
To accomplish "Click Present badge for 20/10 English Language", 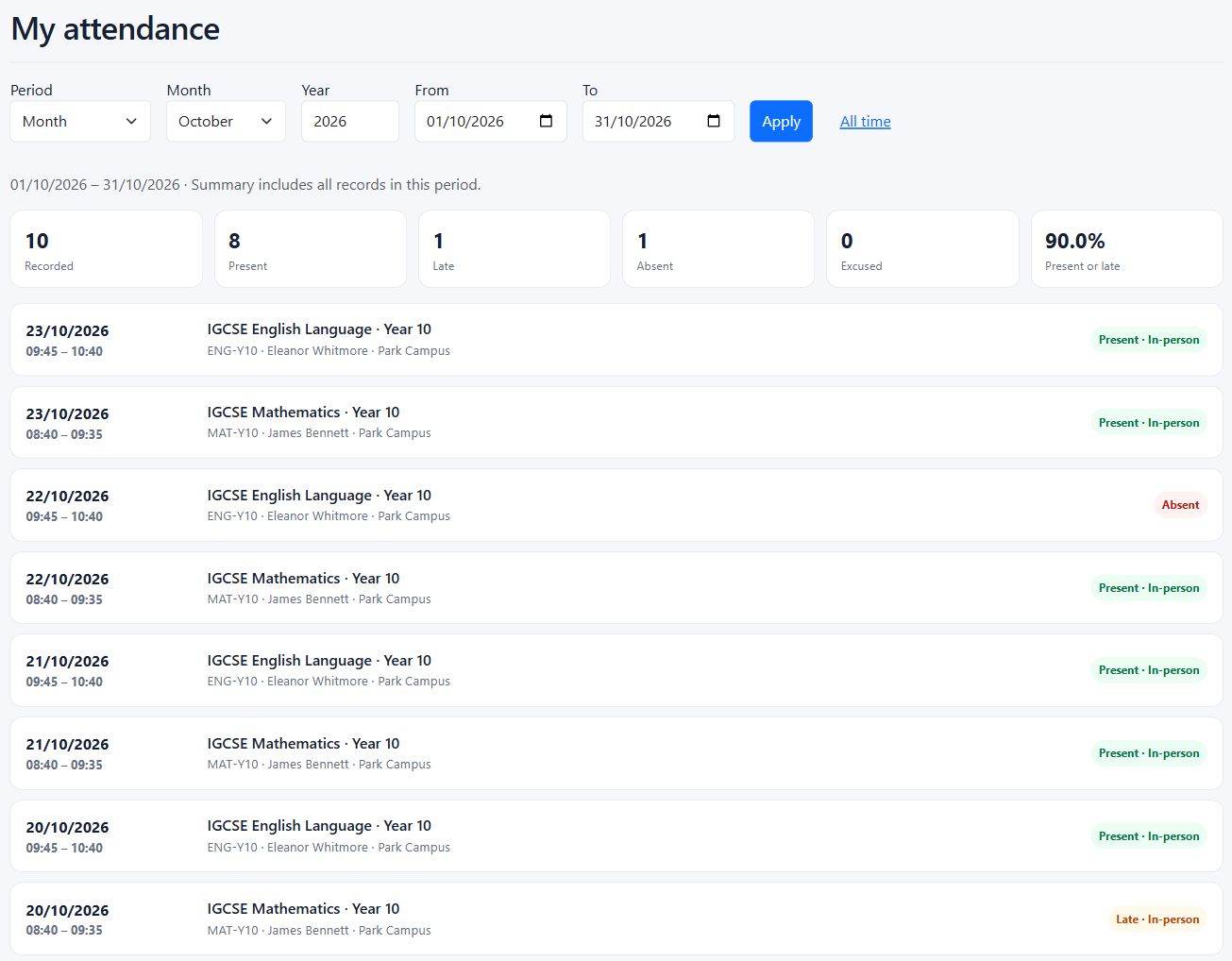I will 1149,836.
